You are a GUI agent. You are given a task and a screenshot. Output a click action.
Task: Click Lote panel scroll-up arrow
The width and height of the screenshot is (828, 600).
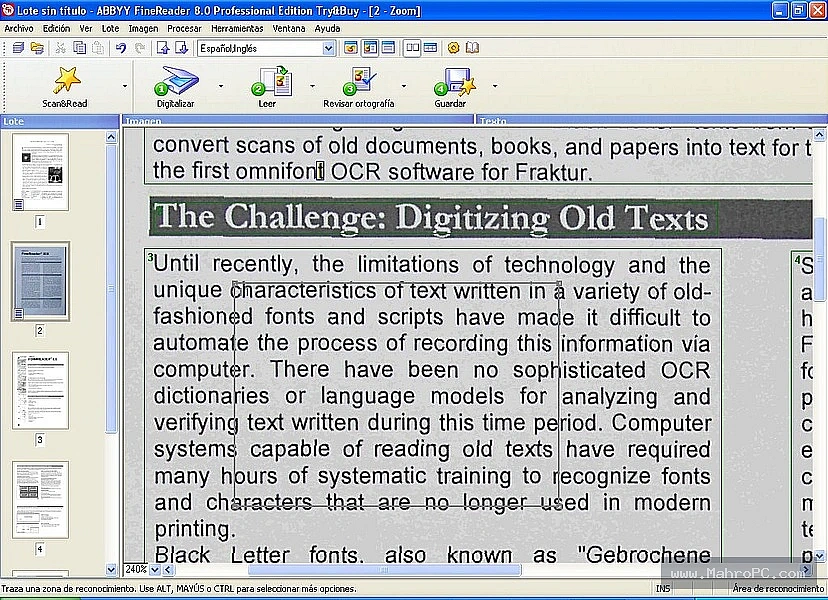click(x=111, y=137)
